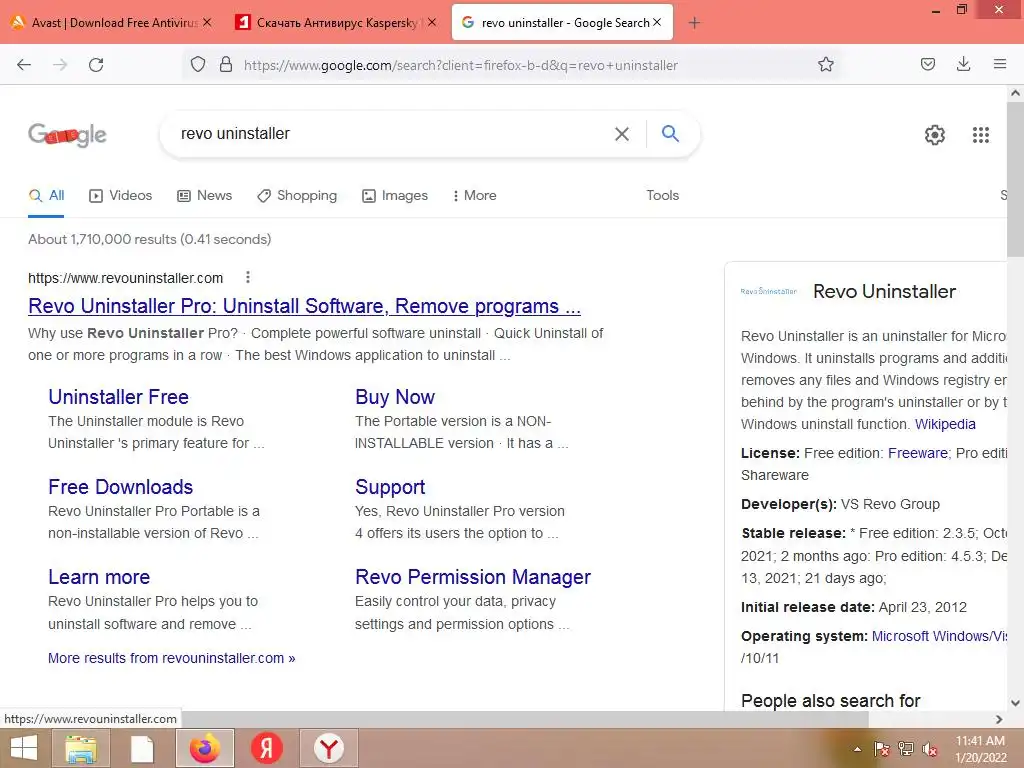The width and height of the screenshot is (1024, 768).
Task: Click the Google logo
Action: click(67, 135)
